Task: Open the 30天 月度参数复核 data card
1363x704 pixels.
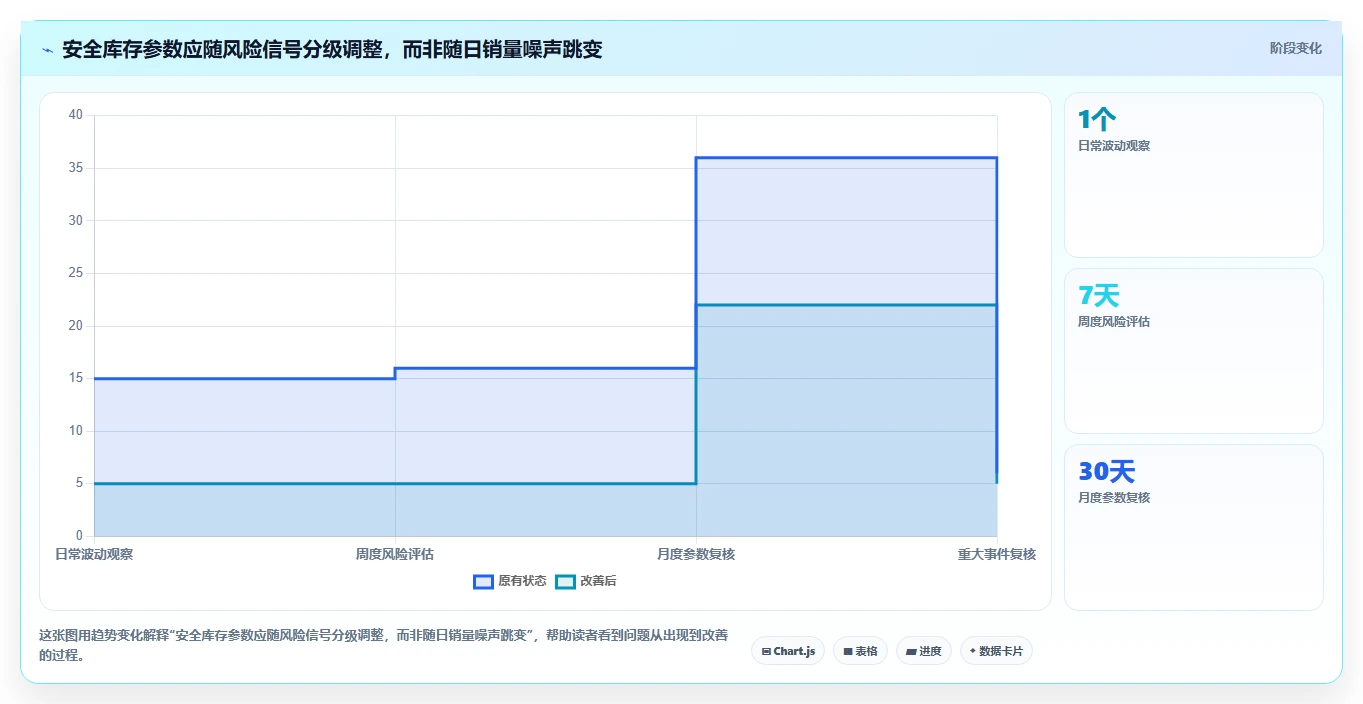Action: tap(1193, 527)
